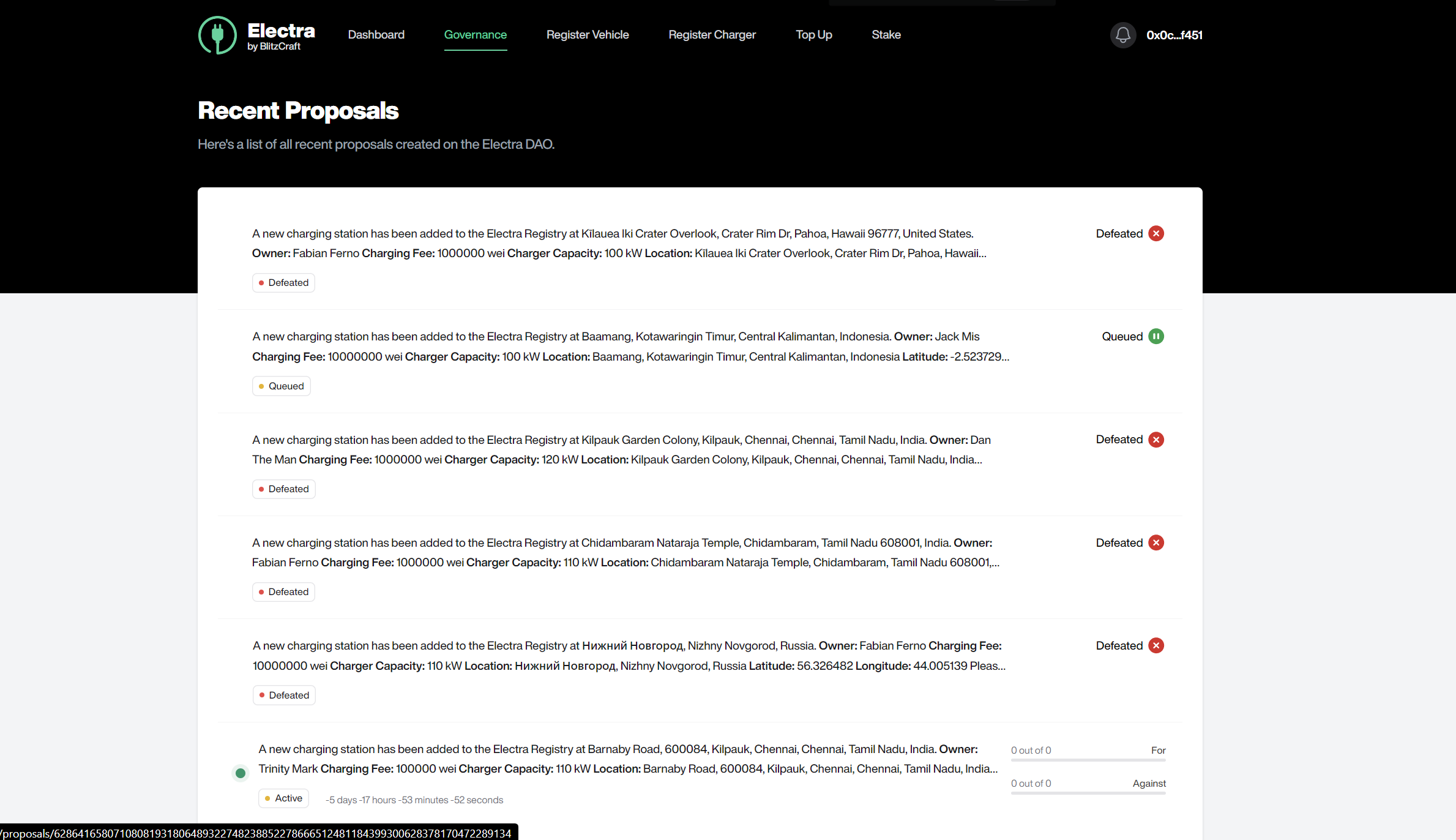The width and height of the screenshot is (1456, 840).
Task: Click Defeated badge under Nizhny Novgorod proposal
Action: point(284,695)
